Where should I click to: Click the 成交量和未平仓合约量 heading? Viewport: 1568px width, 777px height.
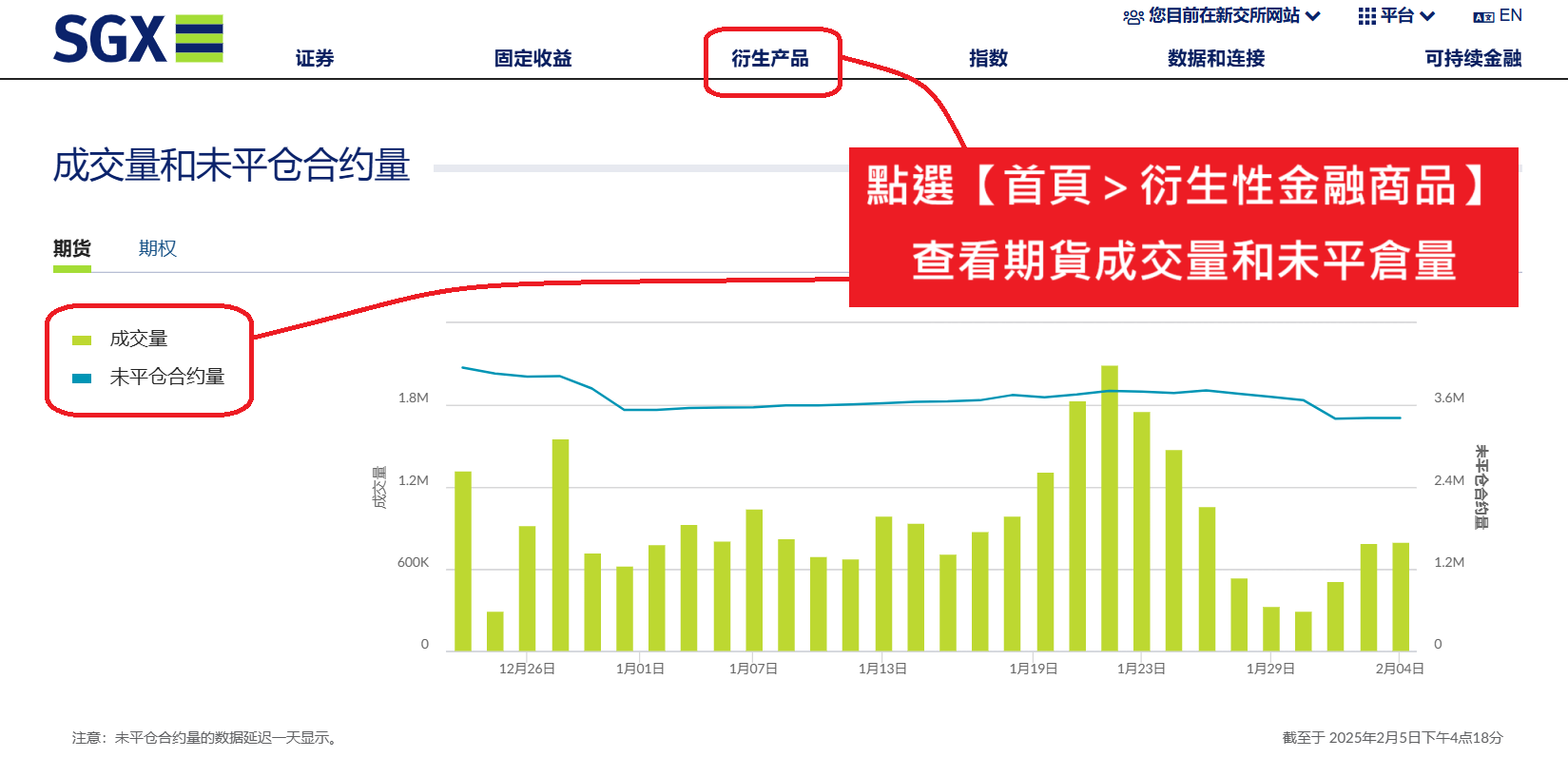tap(231, 165)
